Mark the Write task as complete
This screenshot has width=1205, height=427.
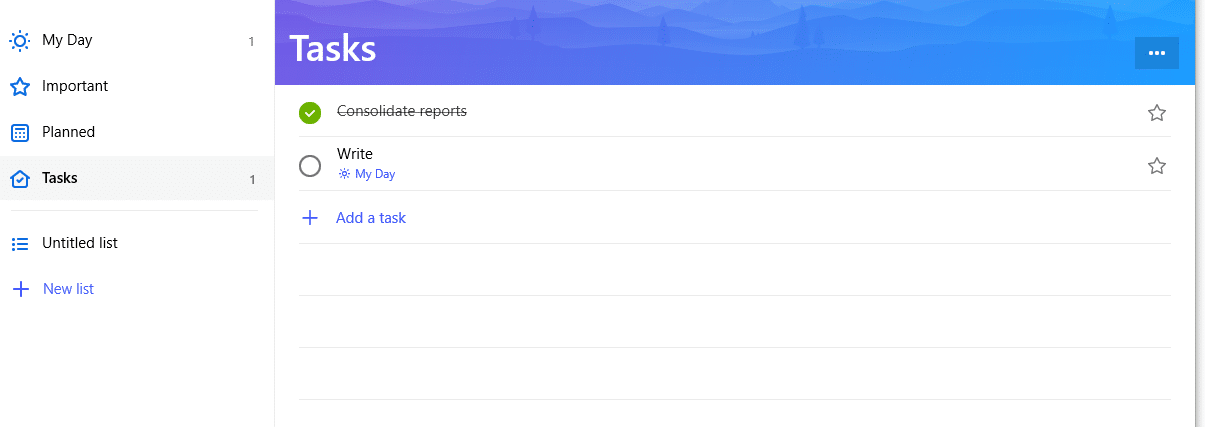[x=310, y=165]
